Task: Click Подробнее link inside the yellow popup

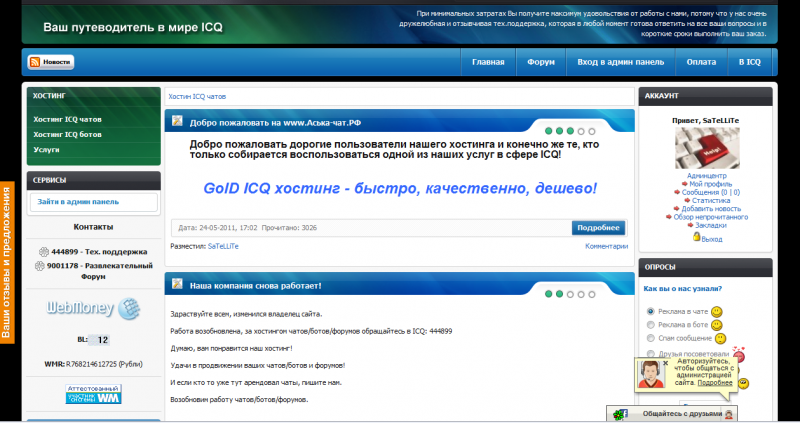Action: coord(714,383)
